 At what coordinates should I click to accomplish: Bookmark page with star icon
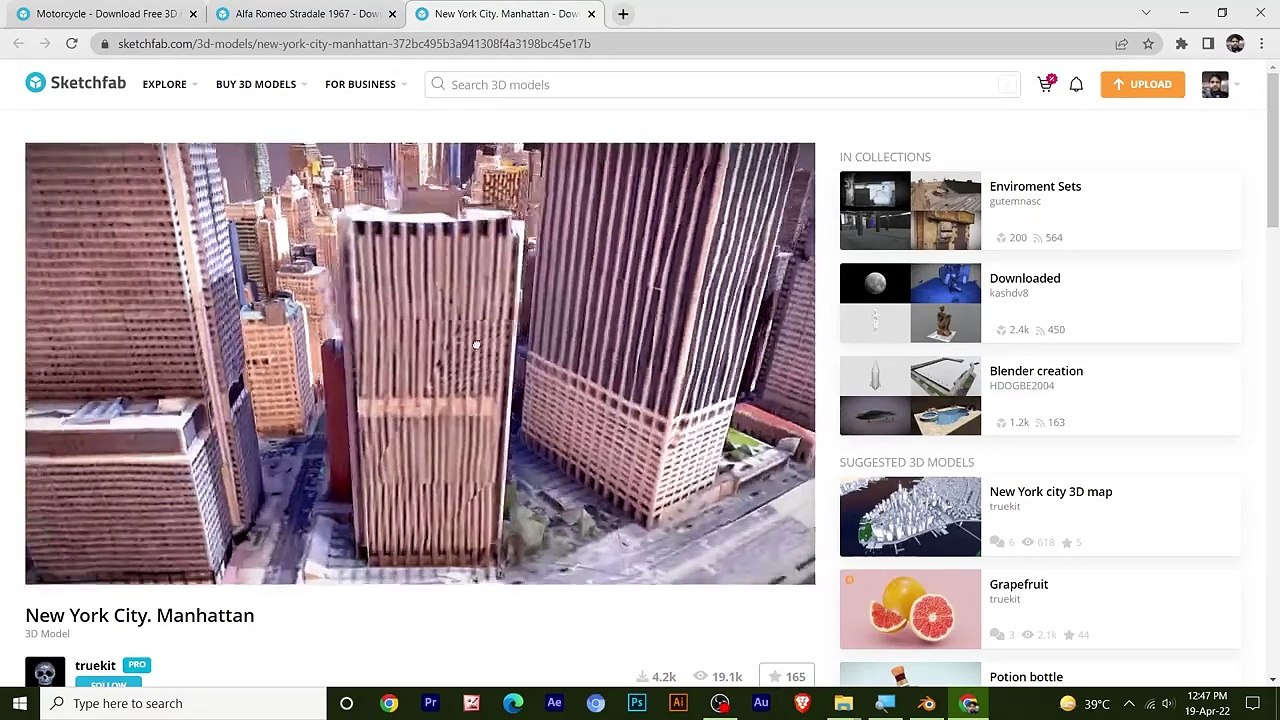coord(1148,44)
